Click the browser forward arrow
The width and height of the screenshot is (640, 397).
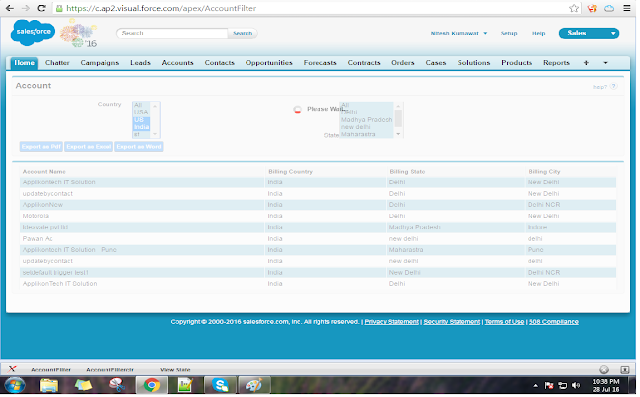pos(25,8)
